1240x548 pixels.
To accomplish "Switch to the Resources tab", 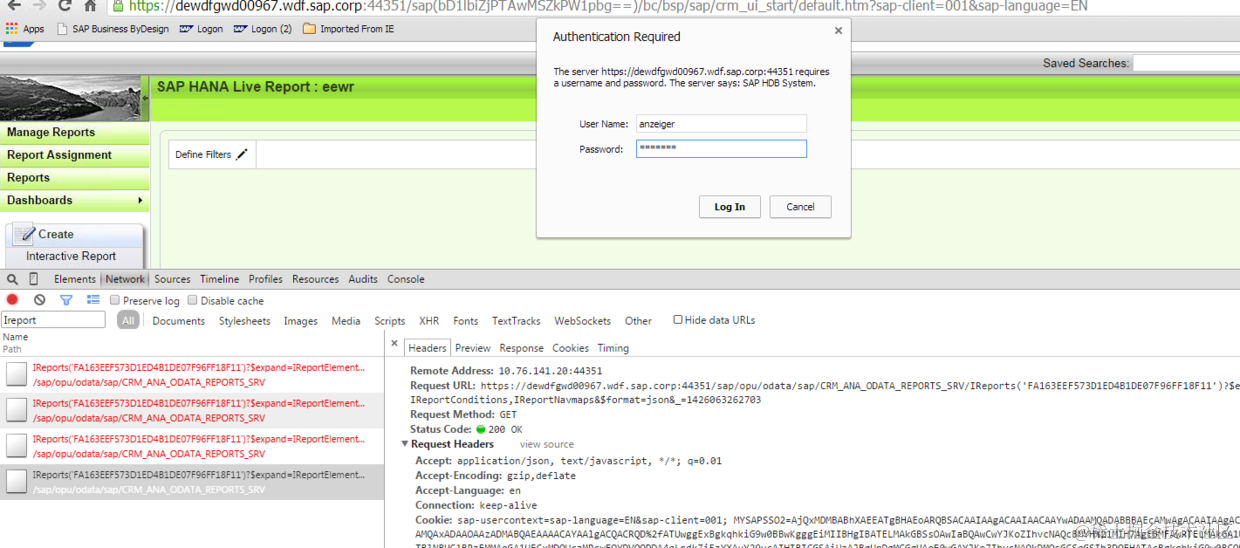I will pos(315,280).
